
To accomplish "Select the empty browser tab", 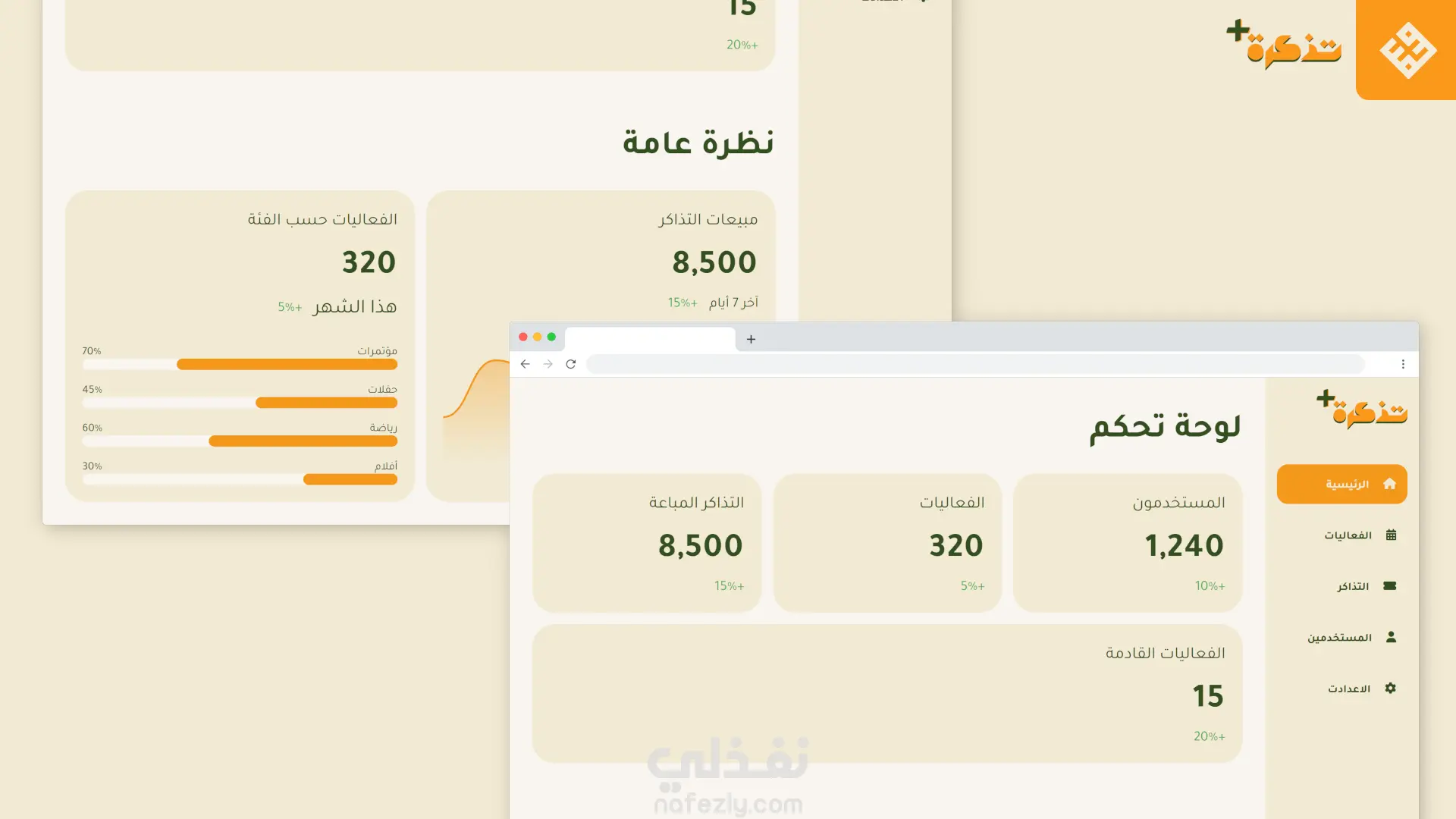I will point(650,338).
